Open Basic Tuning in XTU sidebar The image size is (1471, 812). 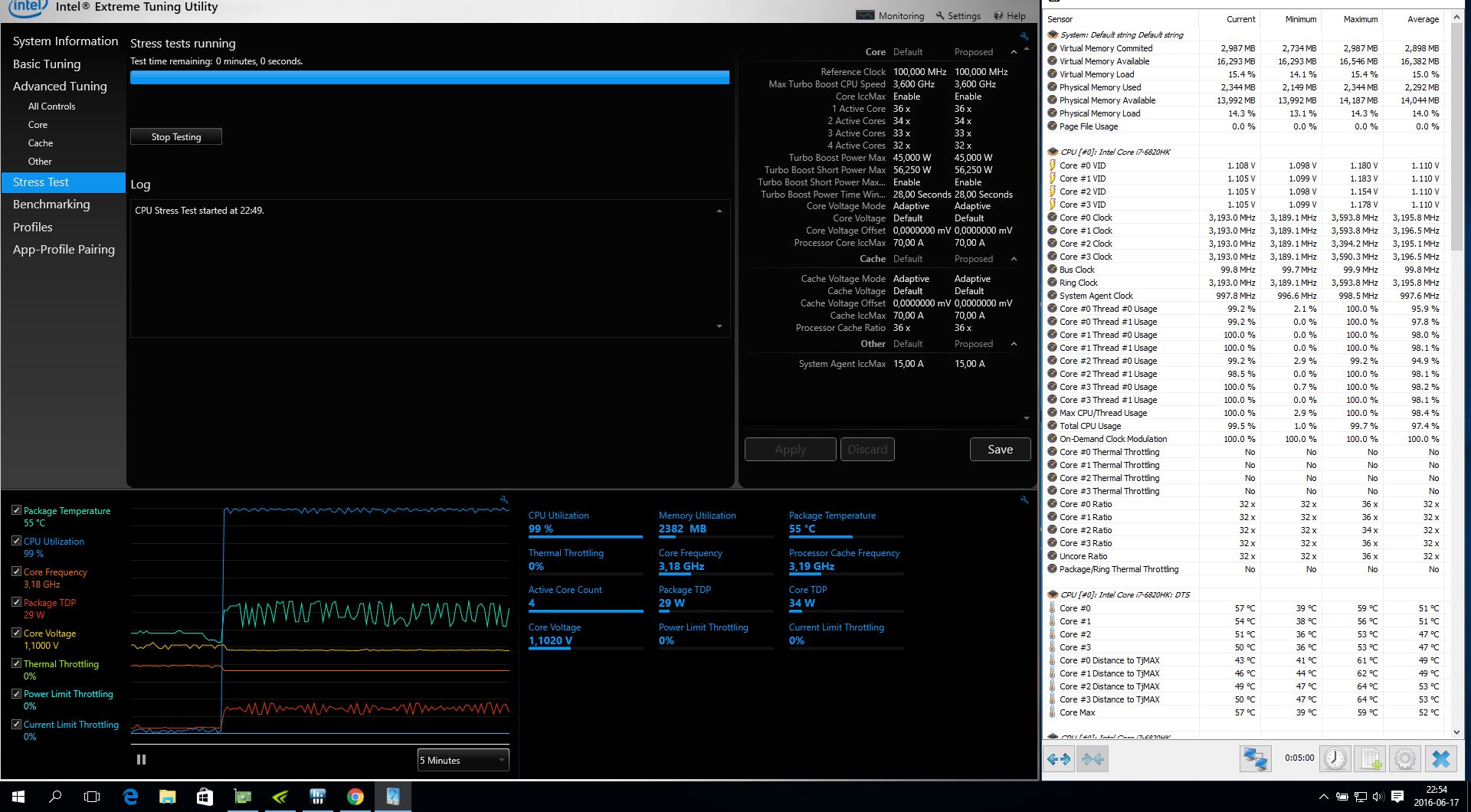(47, 64)
